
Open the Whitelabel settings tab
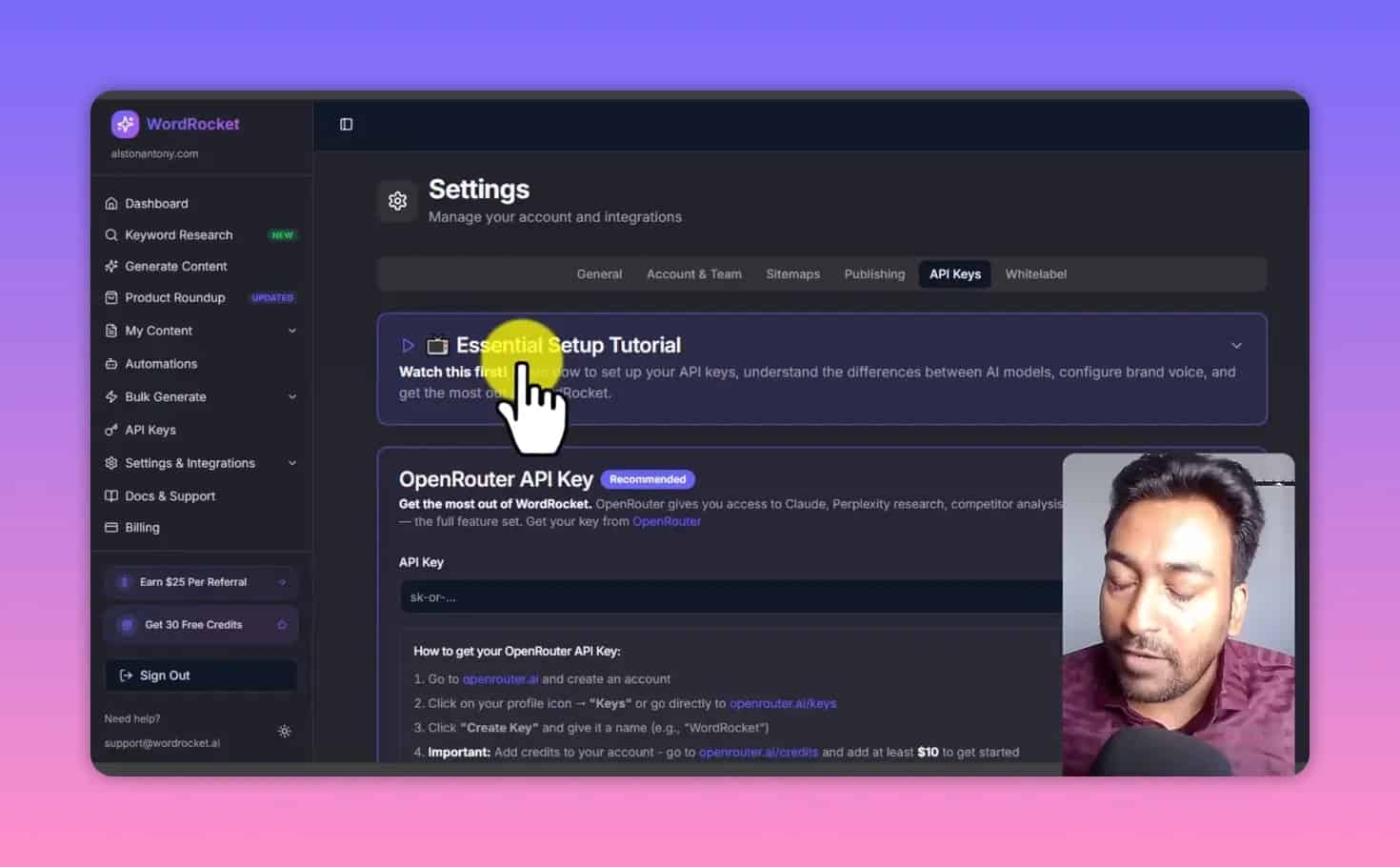click(1035, 273)
